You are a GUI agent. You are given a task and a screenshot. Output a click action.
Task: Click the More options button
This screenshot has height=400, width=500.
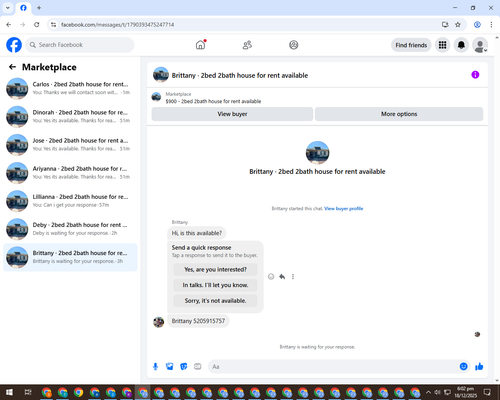(399, 114)
